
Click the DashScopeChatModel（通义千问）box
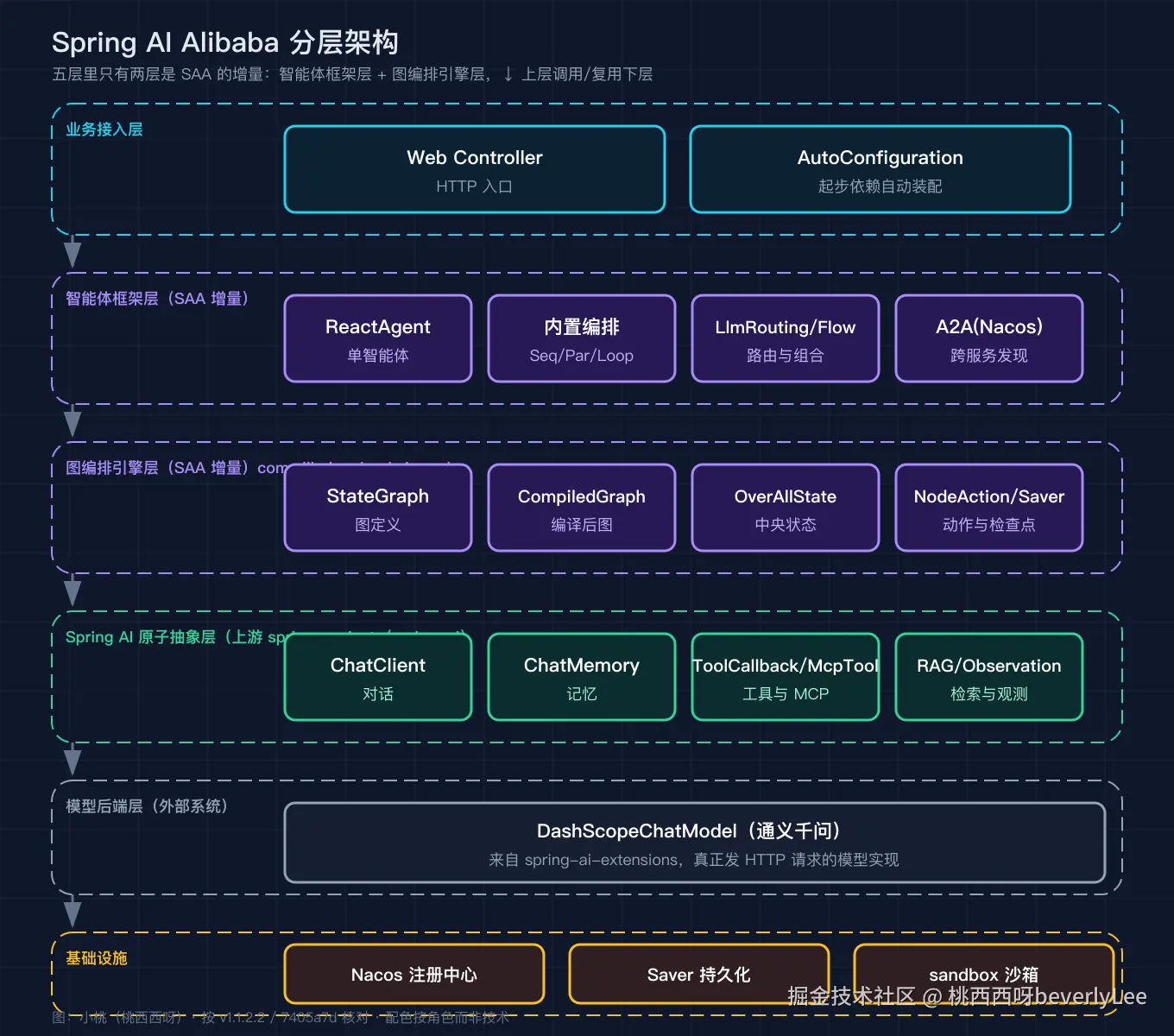(x=695, y=843)
